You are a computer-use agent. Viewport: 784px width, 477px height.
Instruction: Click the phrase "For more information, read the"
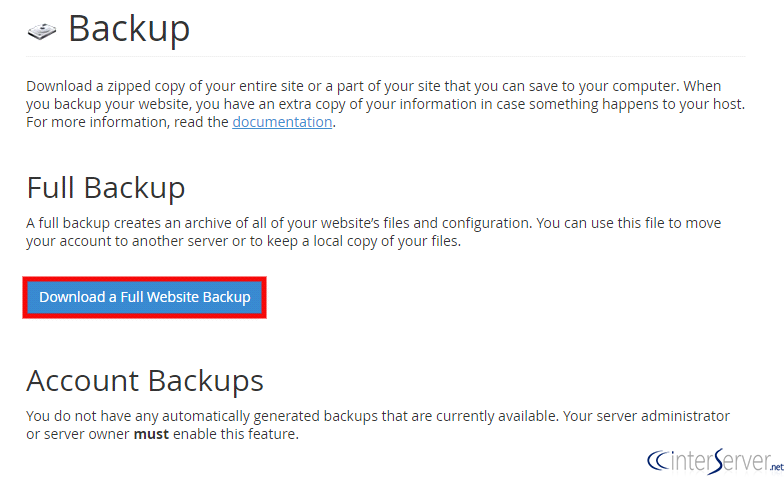click(127, 122)
